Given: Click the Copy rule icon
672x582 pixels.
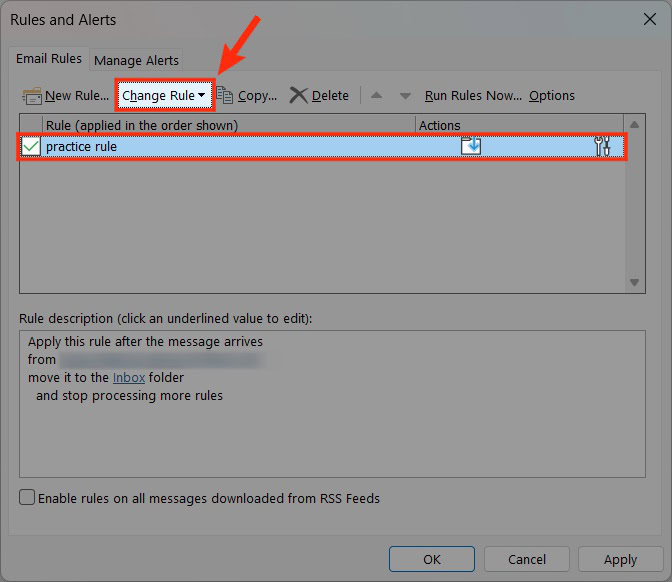Looking at the screenshot, I should pos(225,95).
